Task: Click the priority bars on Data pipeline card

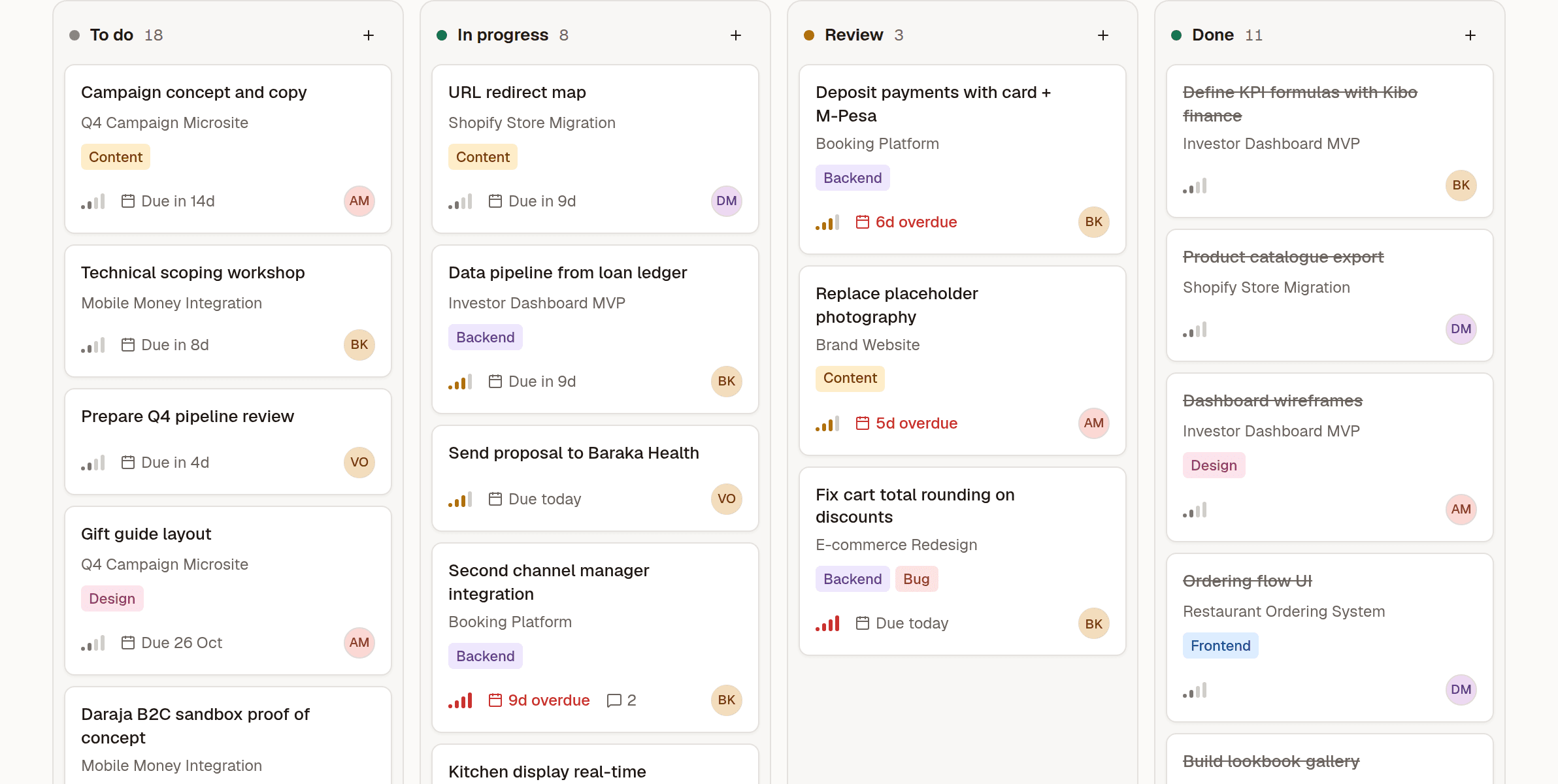Action: coord(460,382)
